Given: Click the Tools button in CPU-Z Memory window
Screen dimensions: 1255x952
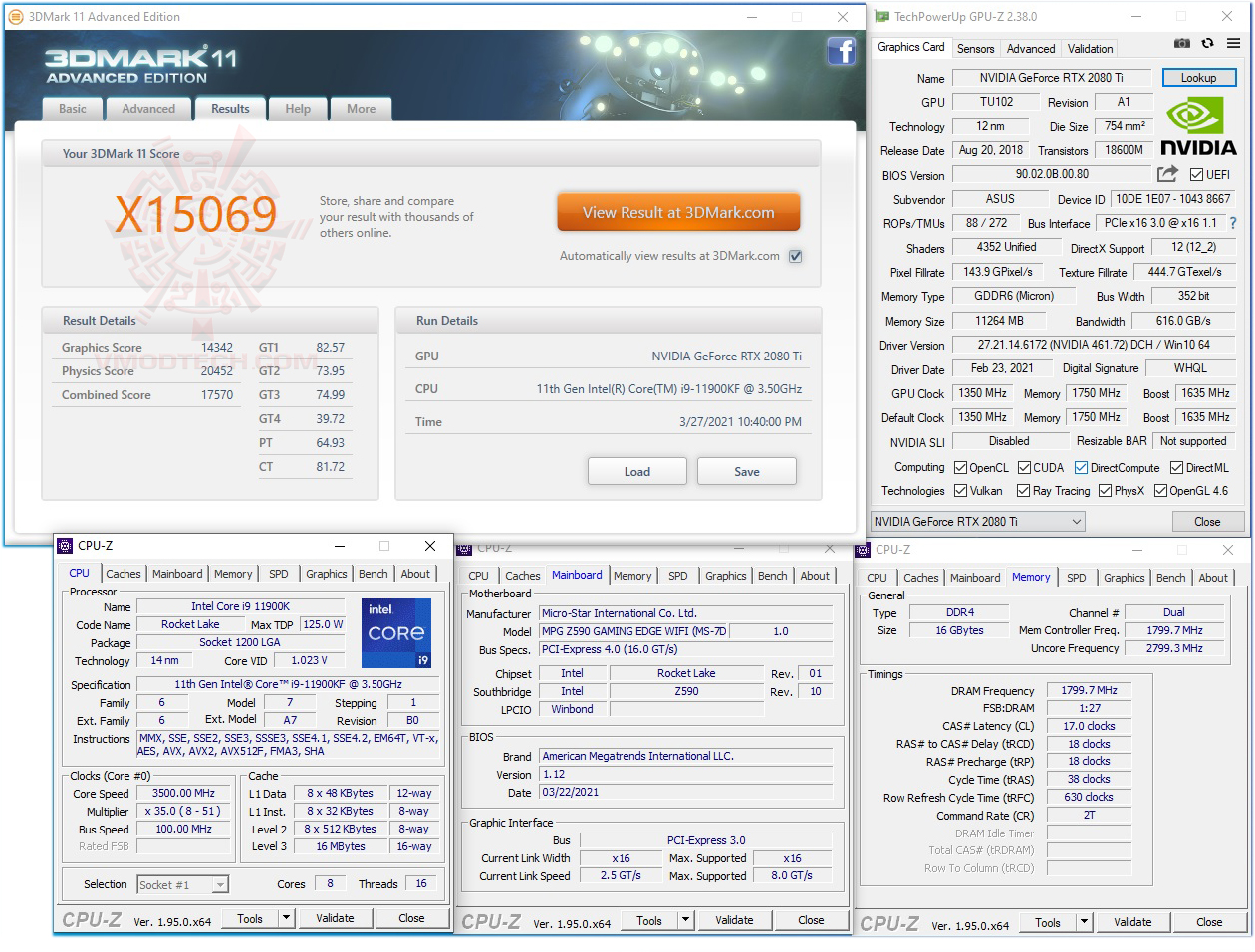Looking at the screenshot, I should point(1048,922).
